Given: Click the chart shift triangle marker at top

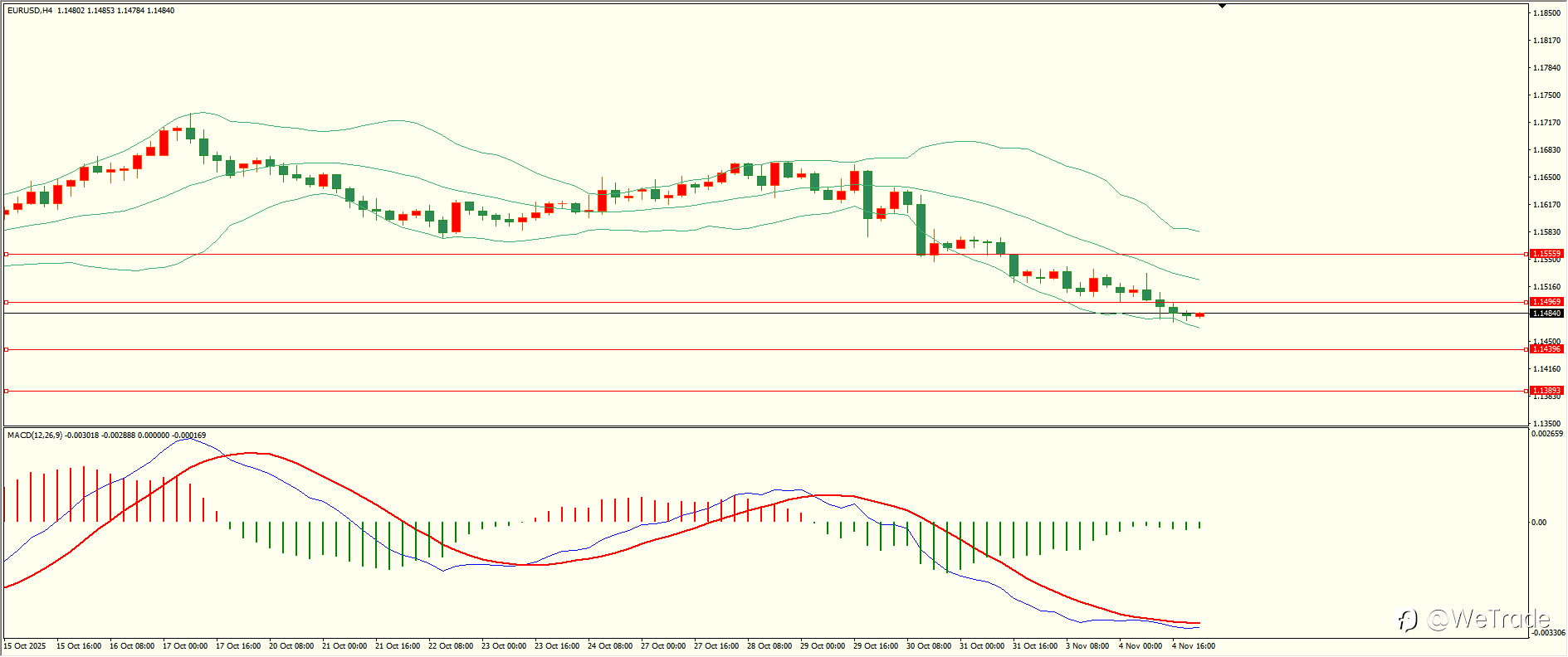Looking at the screenshot, I should tap(1222, 6).
